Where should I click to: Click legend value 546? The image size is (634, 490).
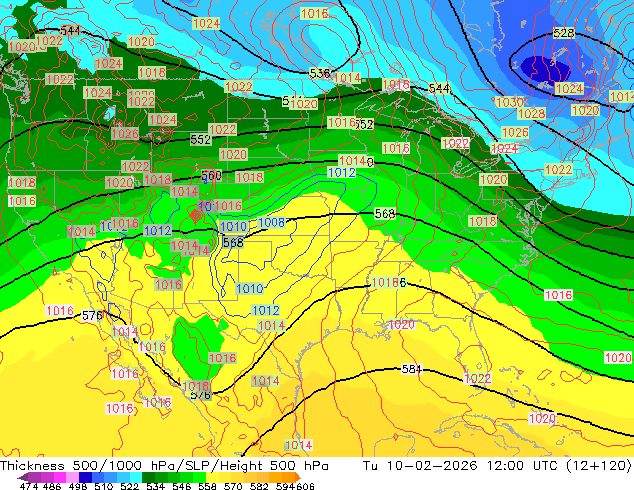pos(182,486)
